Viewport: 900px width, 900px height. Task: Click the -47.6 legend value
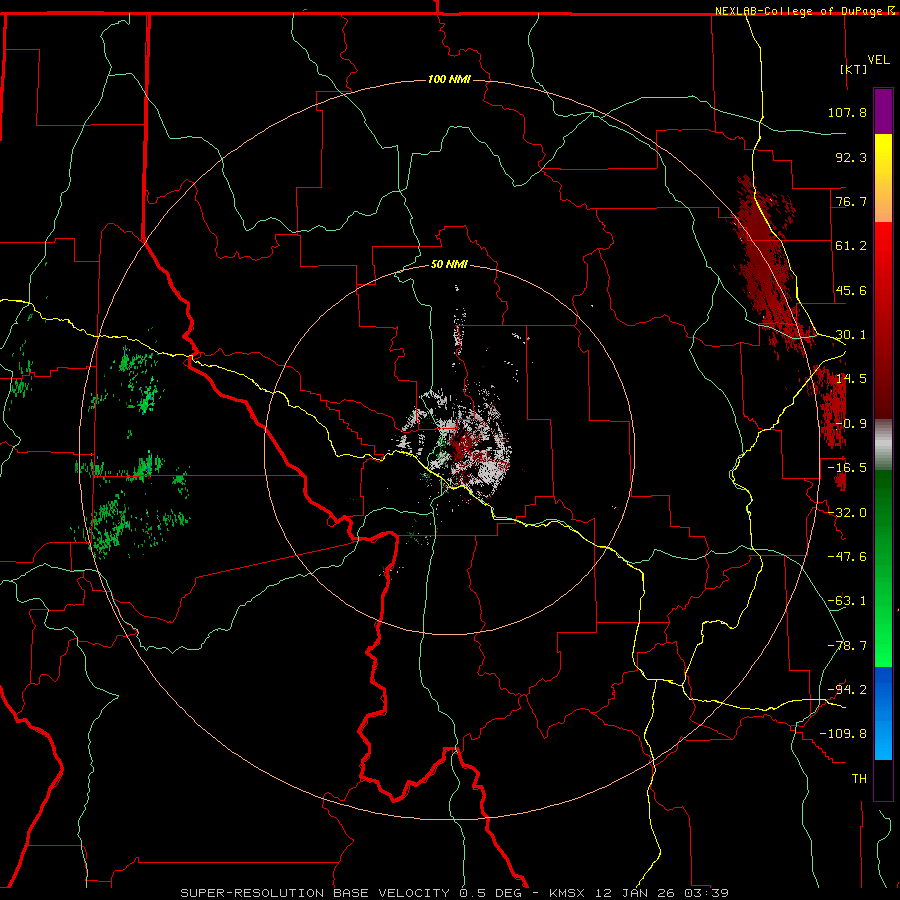[847, 557]
